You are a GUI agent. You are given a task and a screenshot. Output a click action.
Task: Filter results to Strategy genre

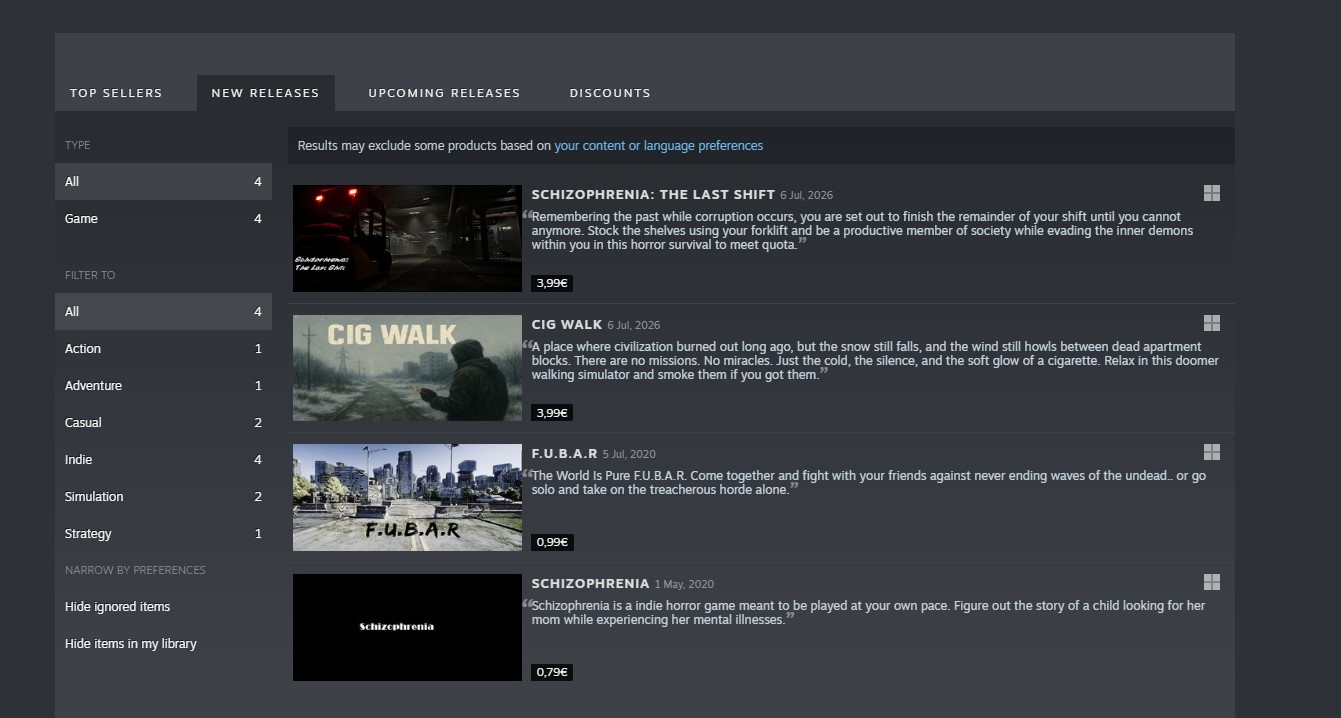click(x=163, y=534)
